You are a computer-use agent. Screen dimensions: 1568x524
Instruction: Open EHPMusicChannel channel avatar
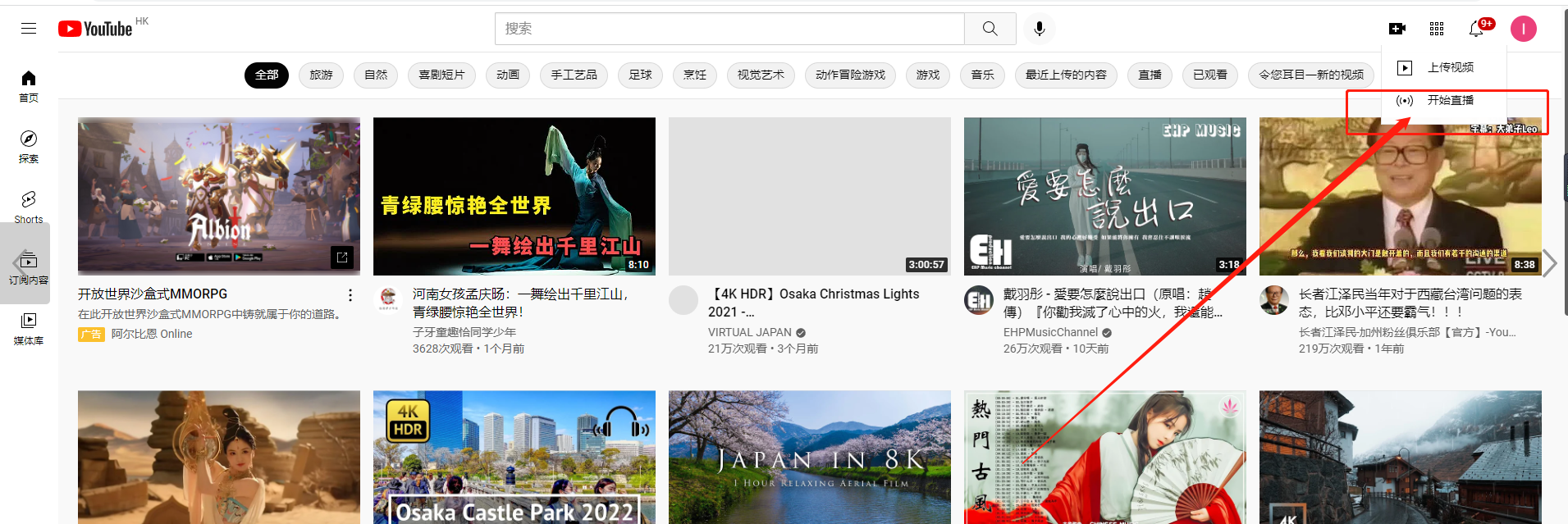(979, 300)
